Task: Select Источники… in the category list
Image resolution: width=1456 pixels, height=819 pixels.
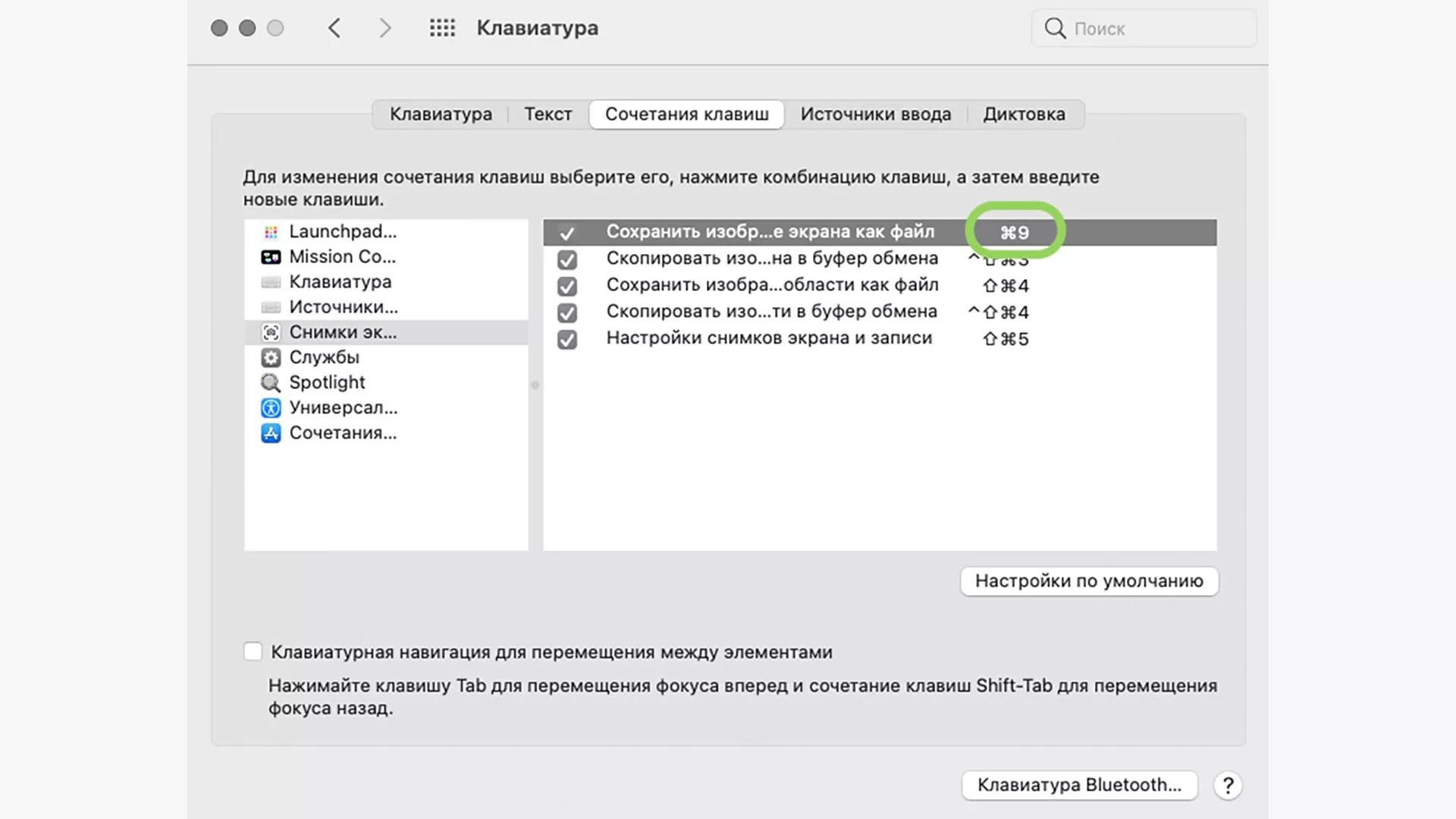Action: point(386,307)
